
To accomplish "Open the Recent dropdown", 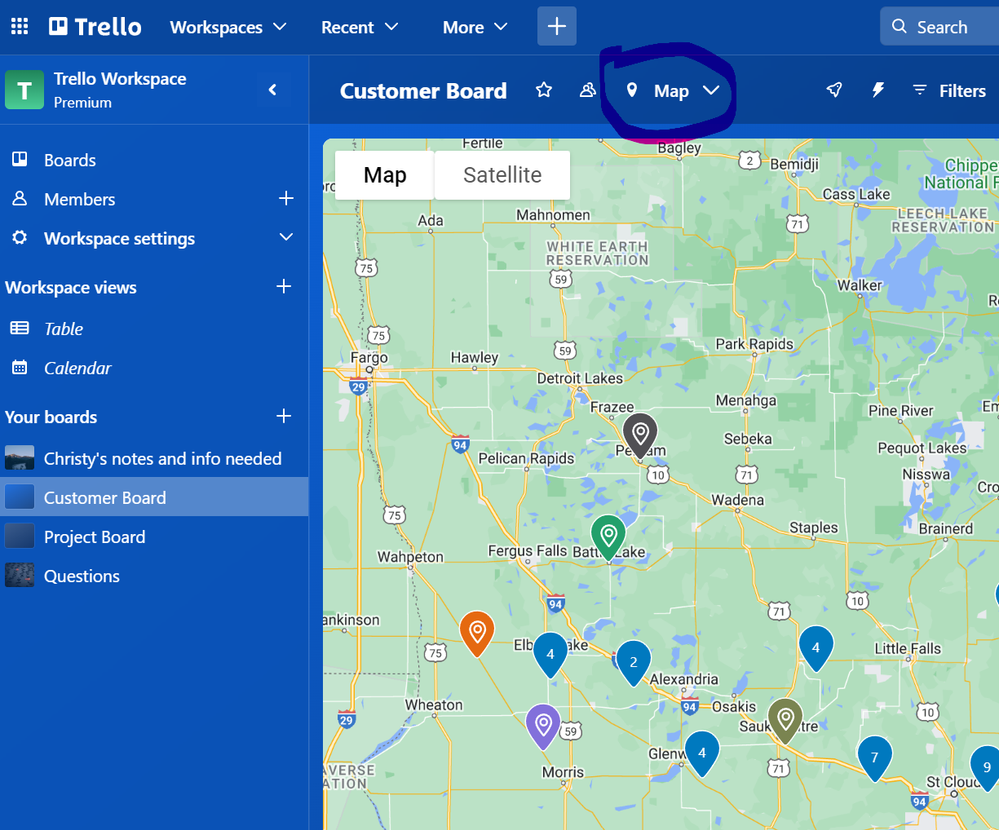I will click(x=359, y=27).
